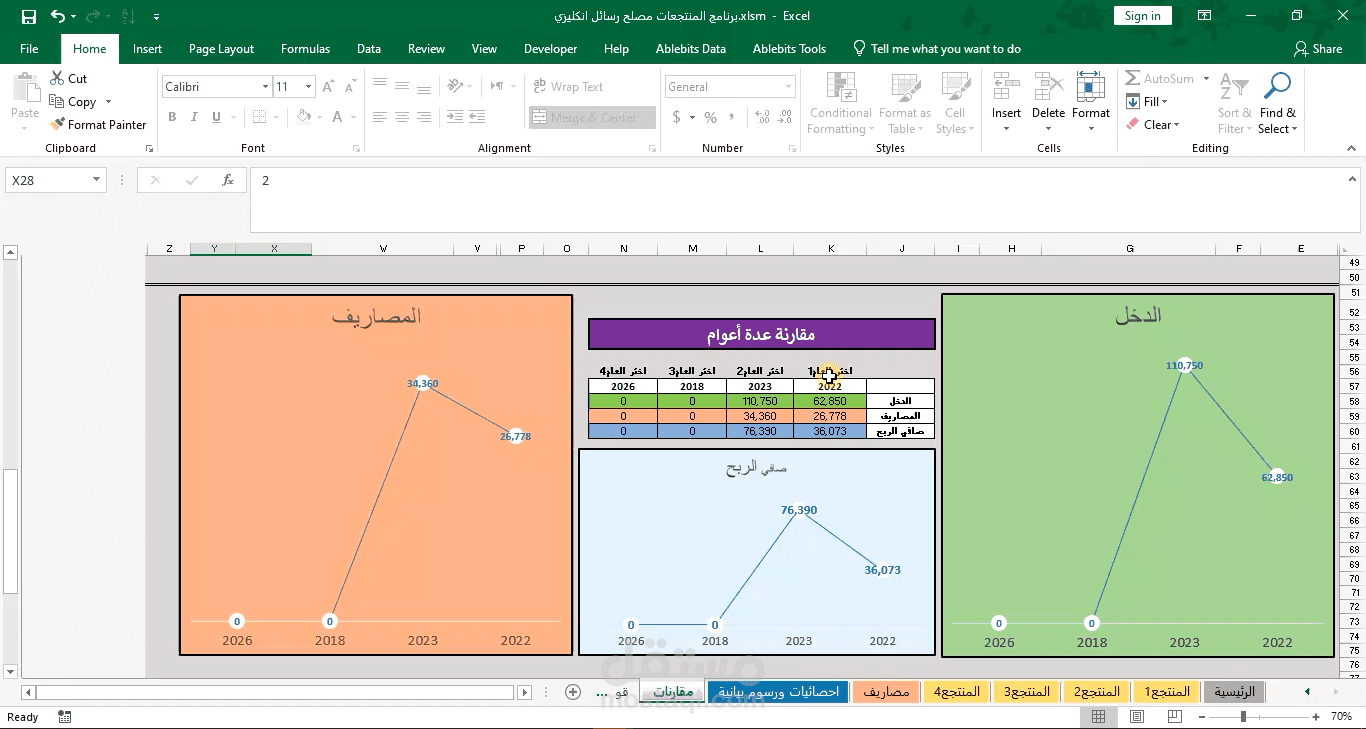
Task: Click the Cut scissors icon
Action: point(57,78)
